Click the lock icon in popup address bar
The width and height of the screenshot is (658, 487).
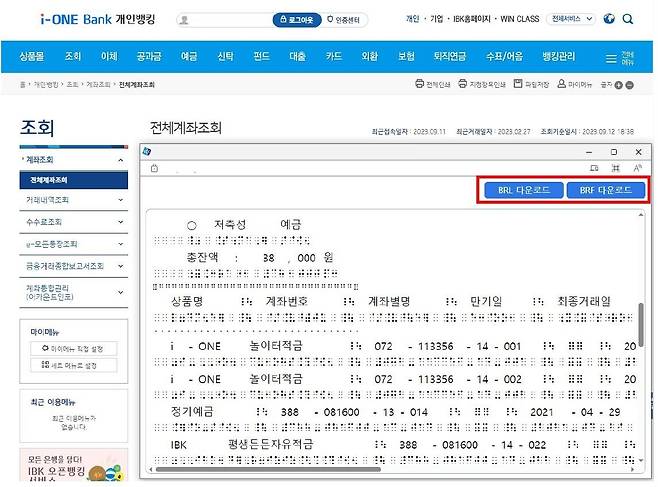[x=154, y=168]
